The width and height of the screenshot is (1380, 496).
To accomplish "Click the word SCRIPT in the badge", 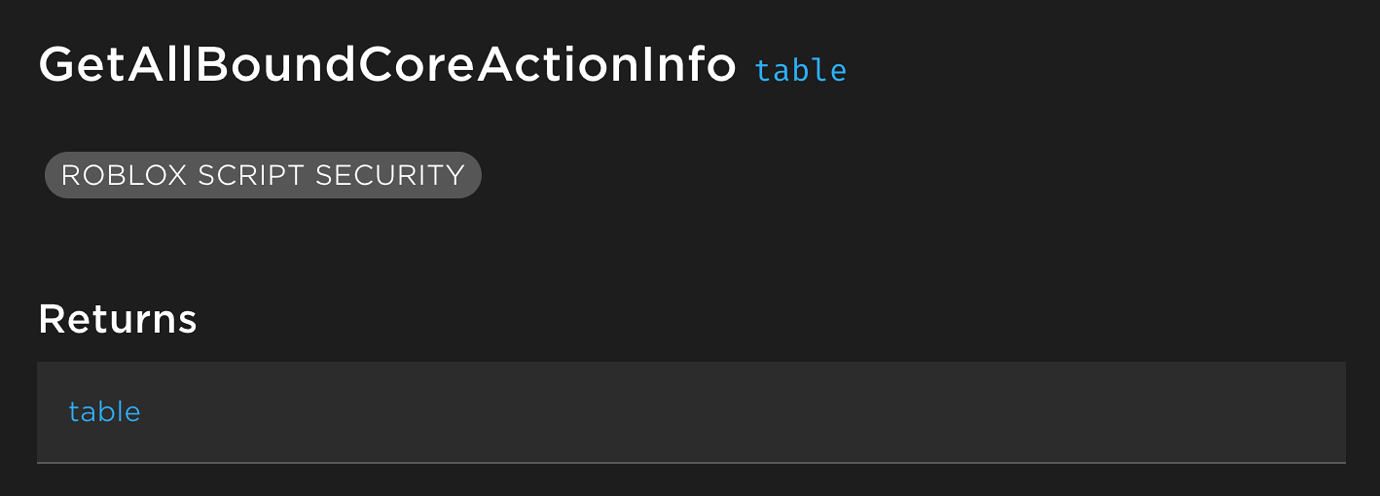I will pyautogui.click(x=250, y=175).
